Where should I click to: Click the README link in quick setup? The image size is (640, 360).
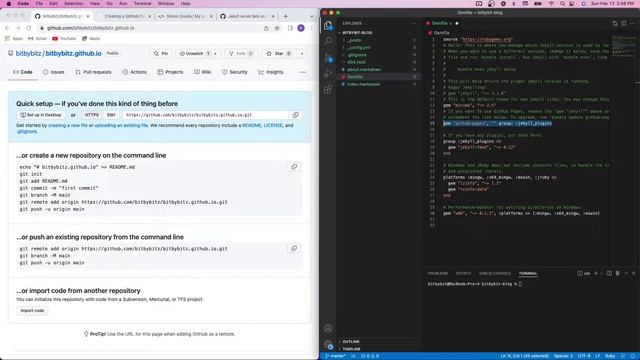251,126
